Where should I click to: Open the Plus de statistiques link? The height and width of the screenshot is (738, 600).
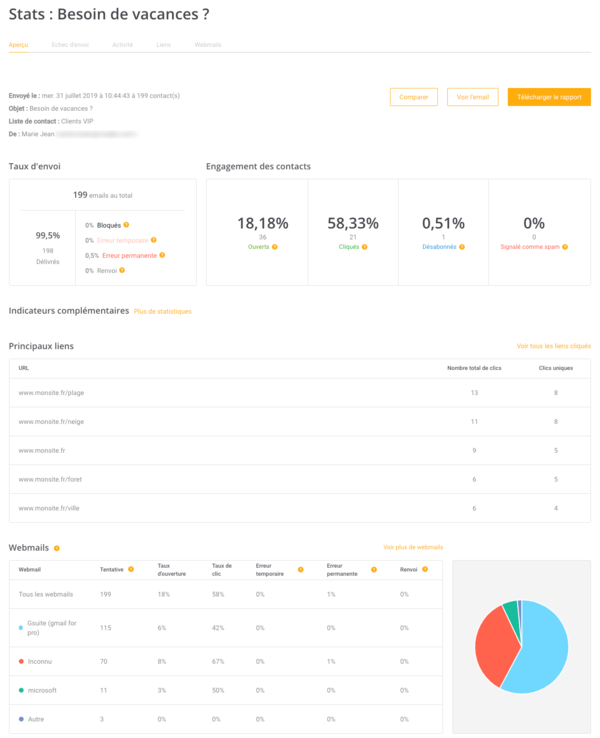pyautogui.click(x=162, y=312)
